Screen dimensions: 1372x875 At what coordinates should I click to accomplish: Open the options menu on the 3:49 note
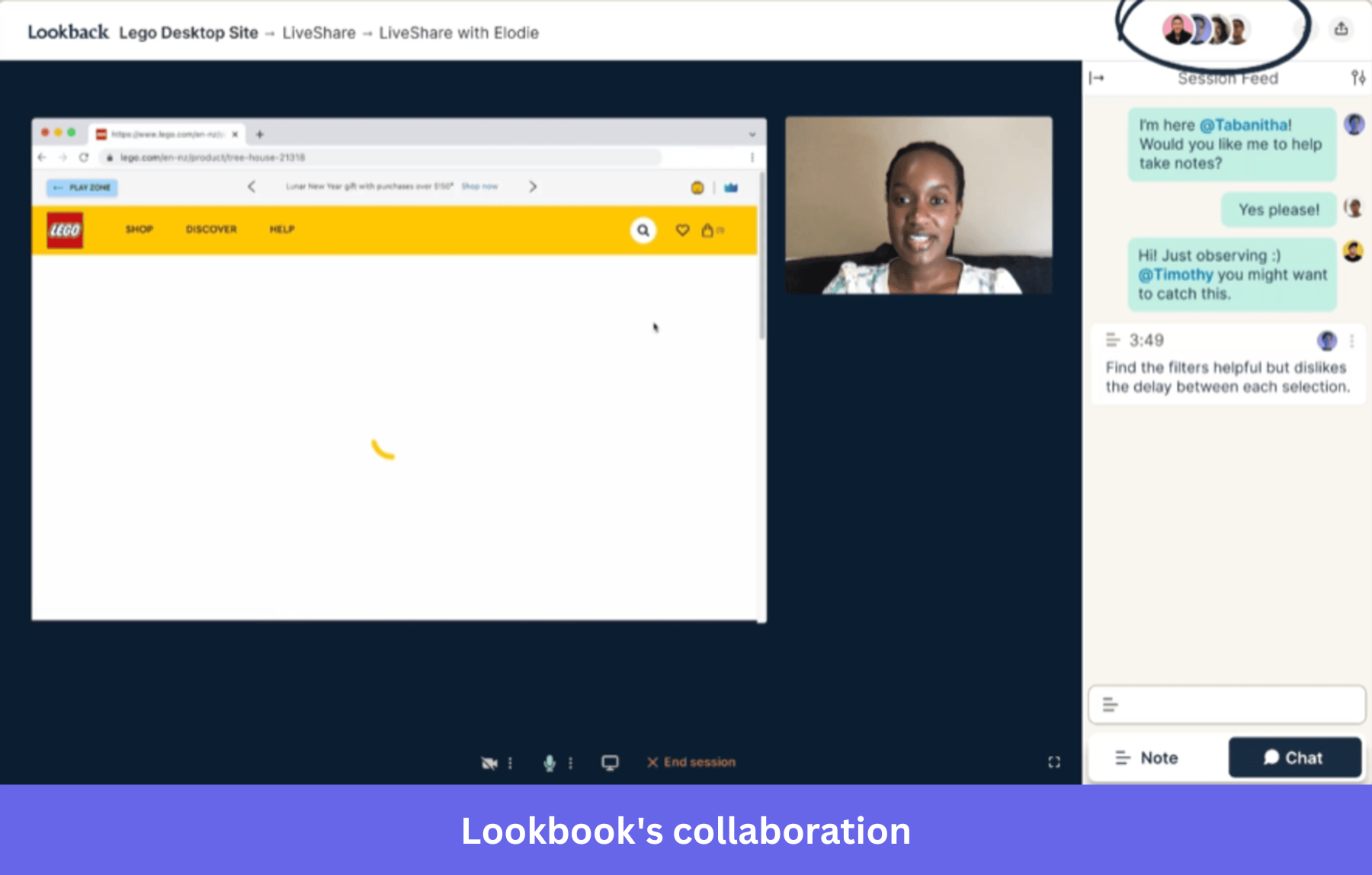pyautogui.click(x=1351, y=341)
